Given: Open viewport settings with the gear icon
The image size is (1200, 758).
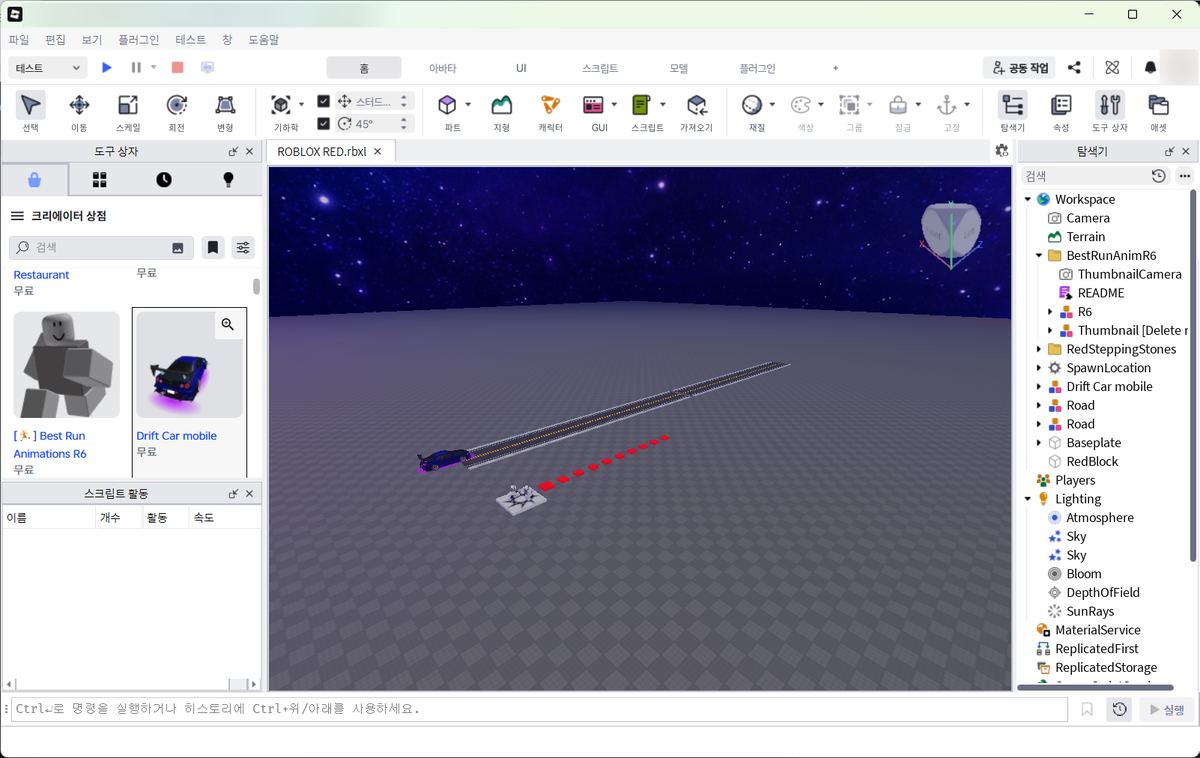Looking at the screenshot, I should [x=1001, y=151].
